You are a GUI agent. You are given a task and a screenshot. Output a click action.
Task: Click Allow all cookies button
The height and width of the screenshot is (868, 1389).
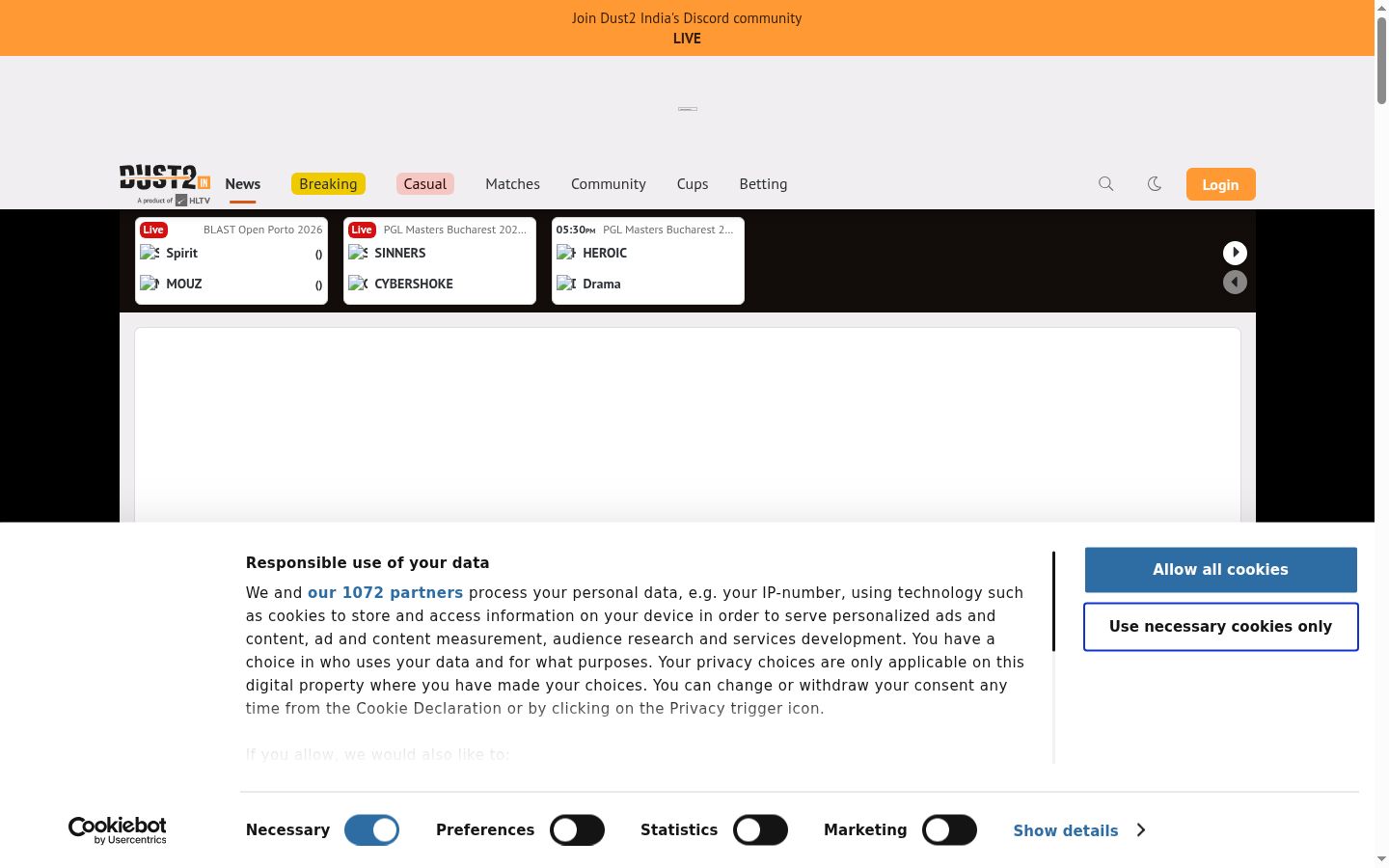click(x=1220, y=570)
